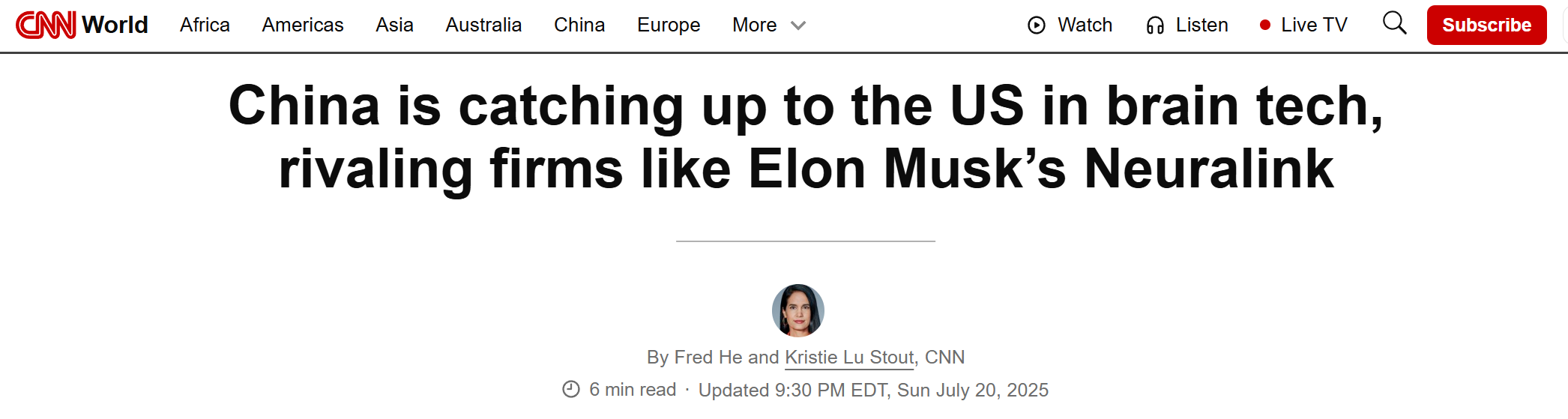The width and height of the screenshot is (1568, 419).
Task: Open the Australia section
Action: (483, 25)
